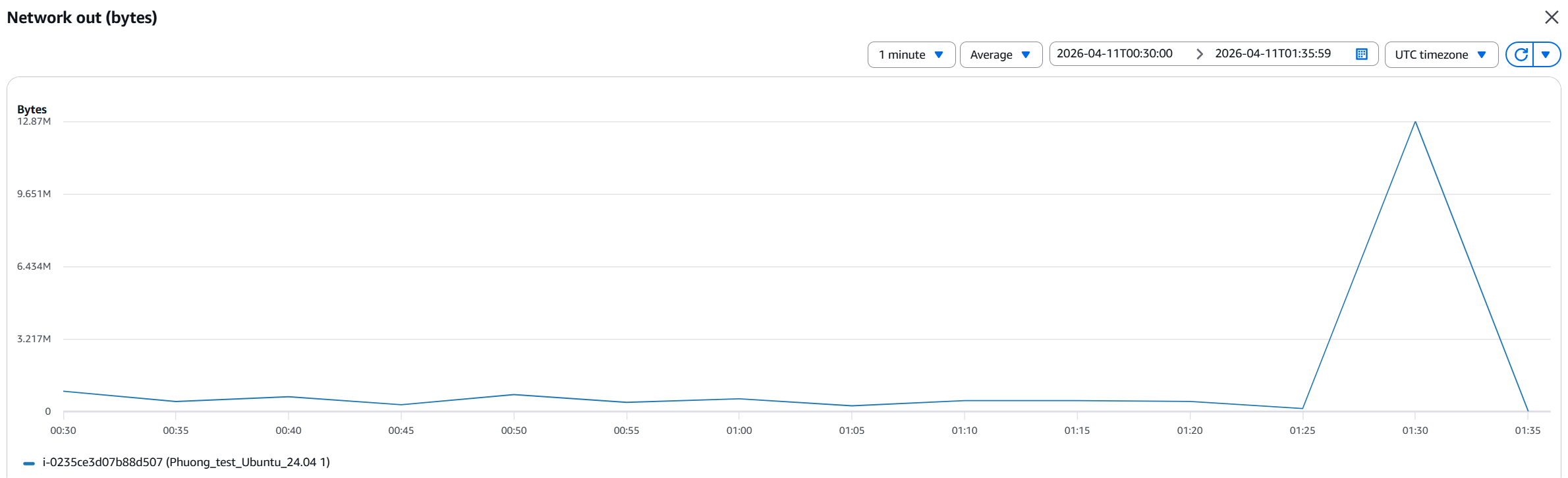Click the 00:30 x-axis time label
1568x478 pixels.
63,431
